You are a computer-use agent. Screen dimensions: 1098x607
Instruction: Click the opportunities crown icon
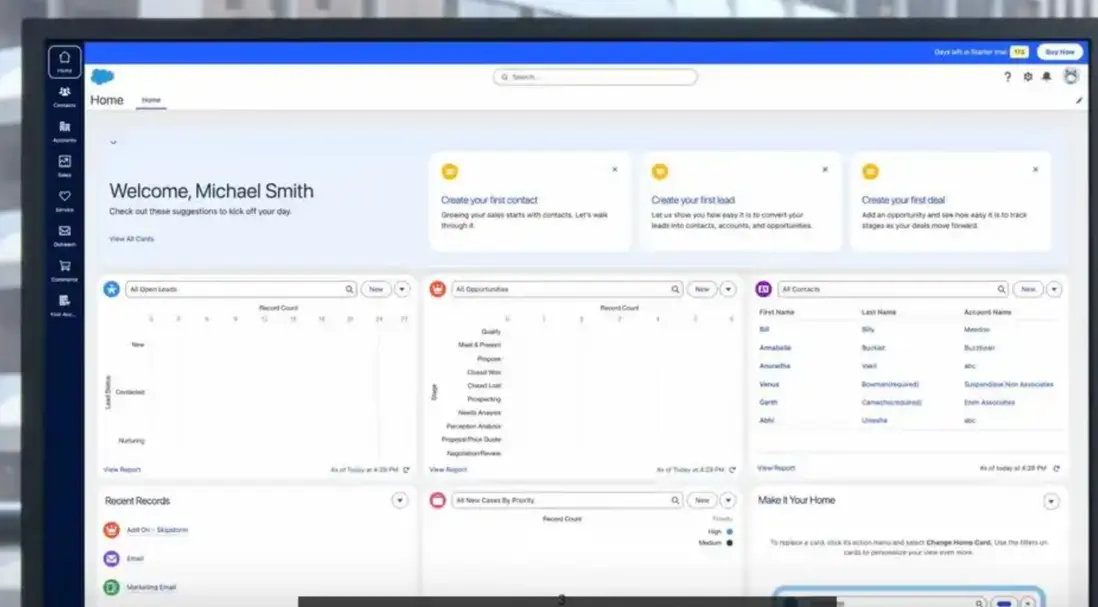[x=438, y=288]
